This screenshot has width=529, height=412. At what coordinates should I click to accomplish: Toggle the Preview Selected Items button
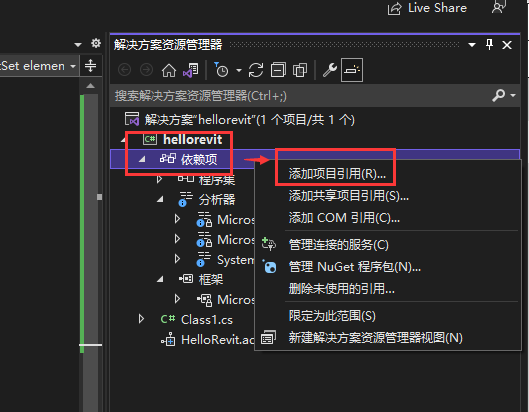click(352, 70)
